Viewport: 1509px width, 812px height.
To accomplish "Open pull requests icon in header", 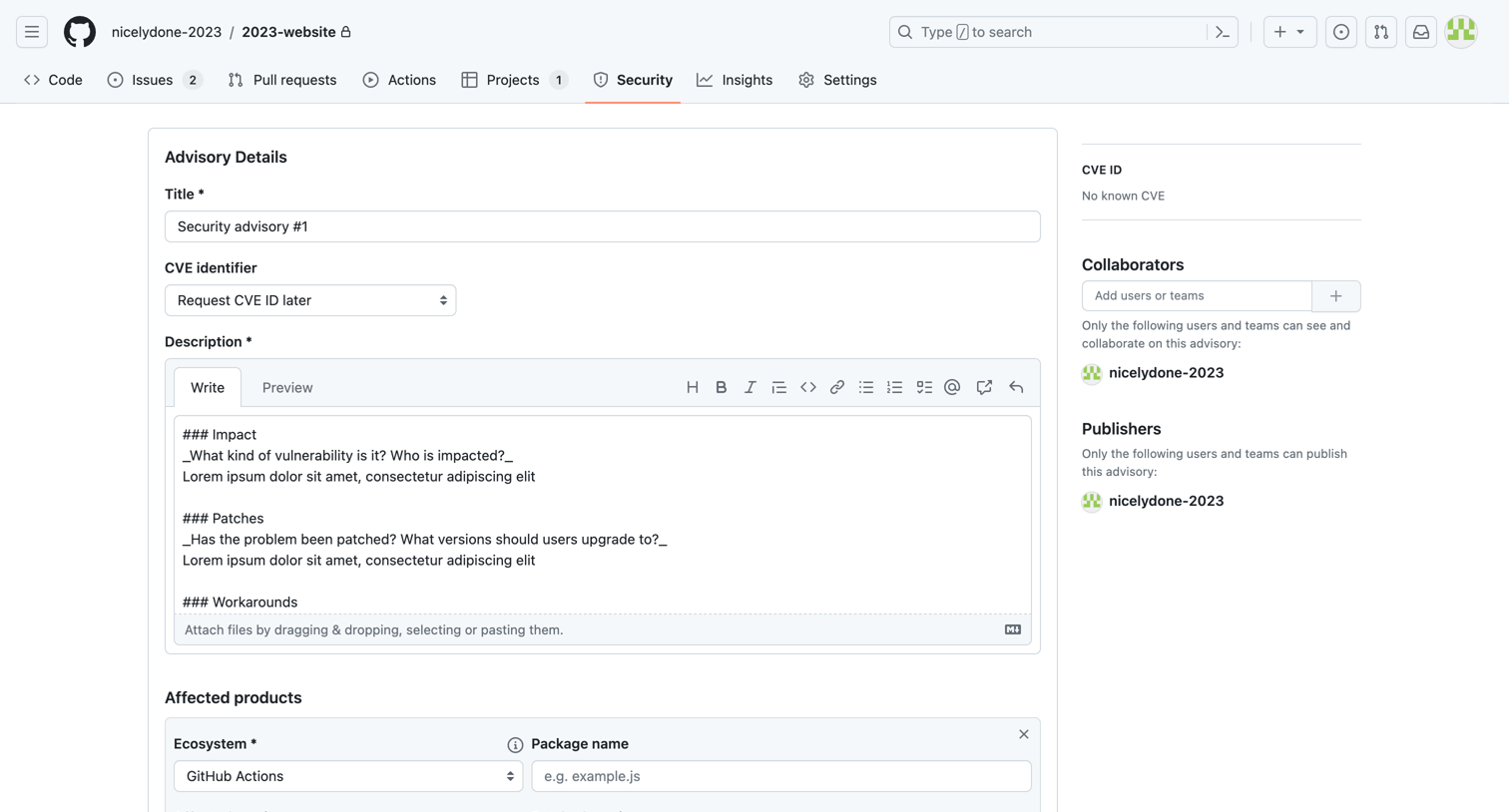I will pos(1381,32).
